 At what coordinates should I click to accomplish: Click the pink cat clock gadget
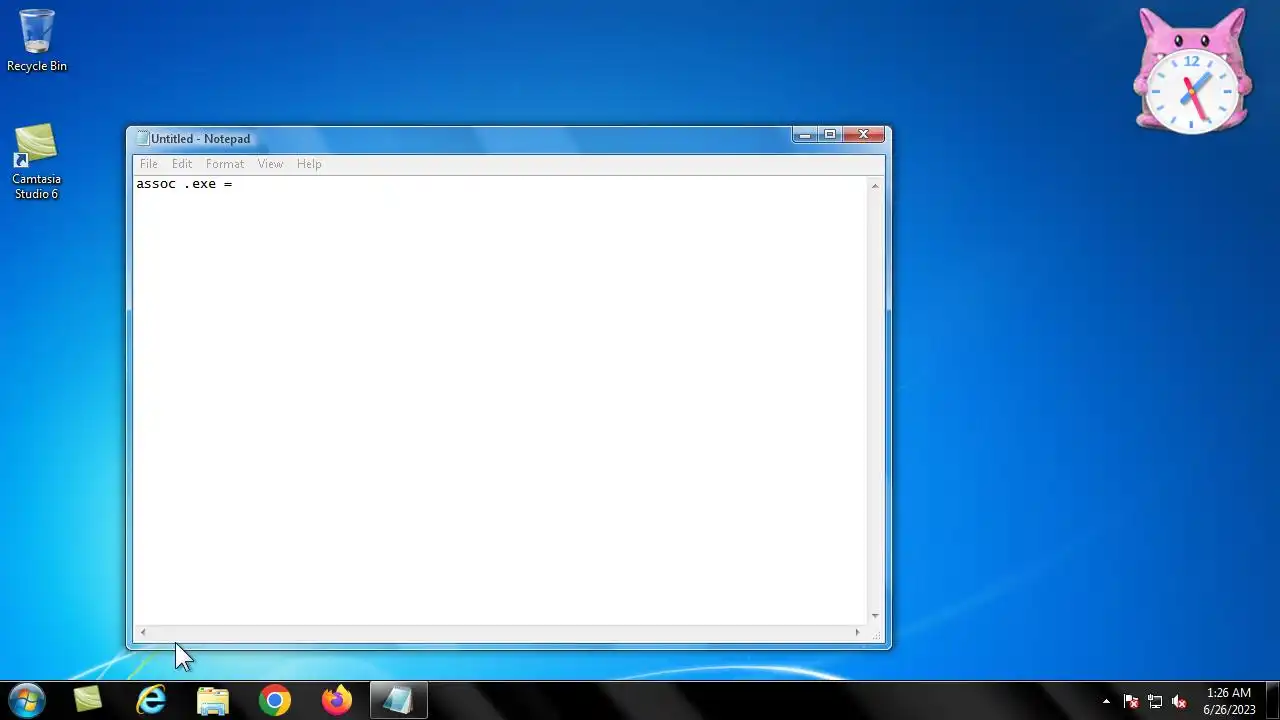[1192, 71]
